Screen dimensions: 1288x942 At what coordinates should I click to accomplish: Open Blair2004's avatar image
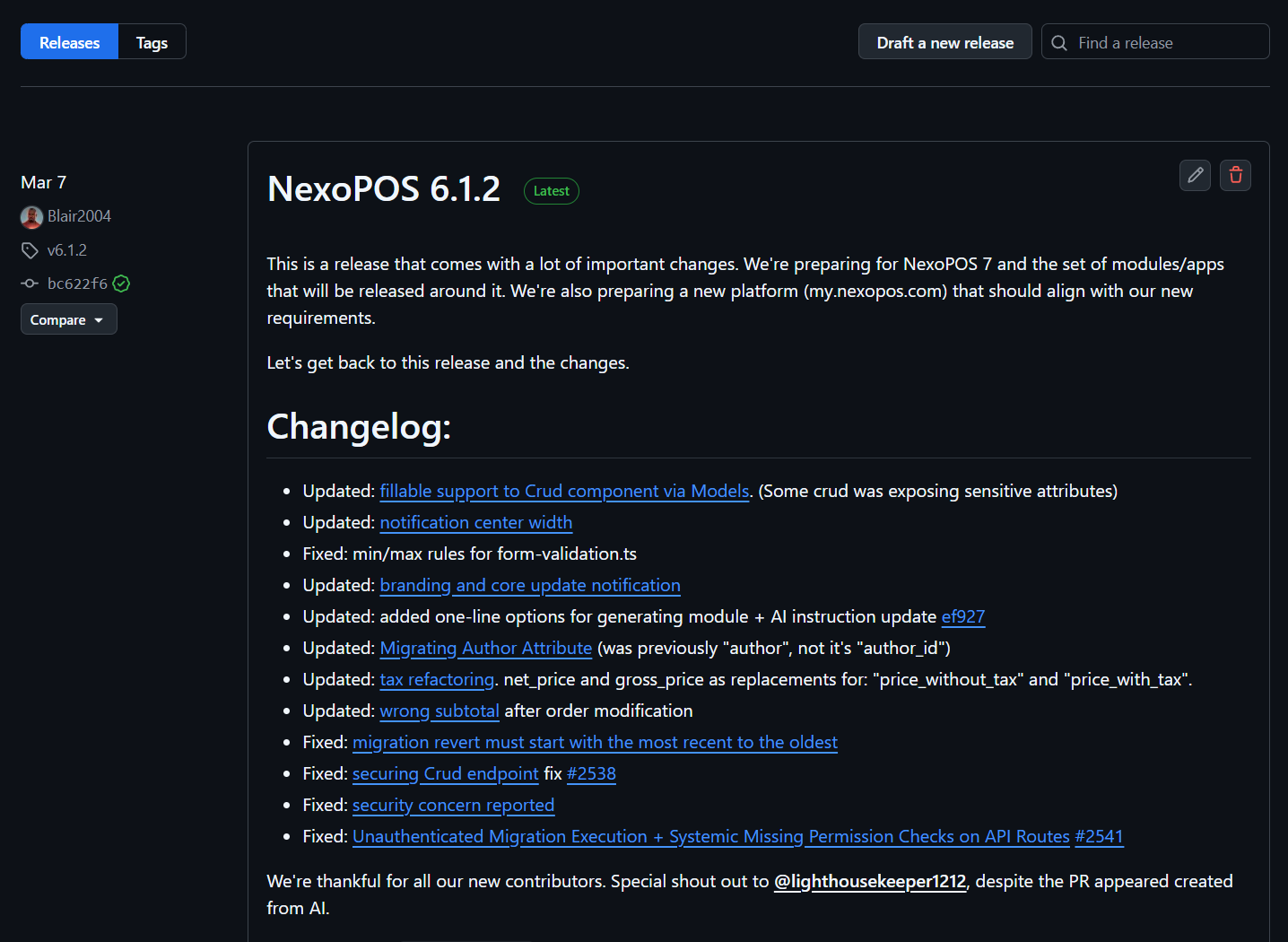[31, 217]
